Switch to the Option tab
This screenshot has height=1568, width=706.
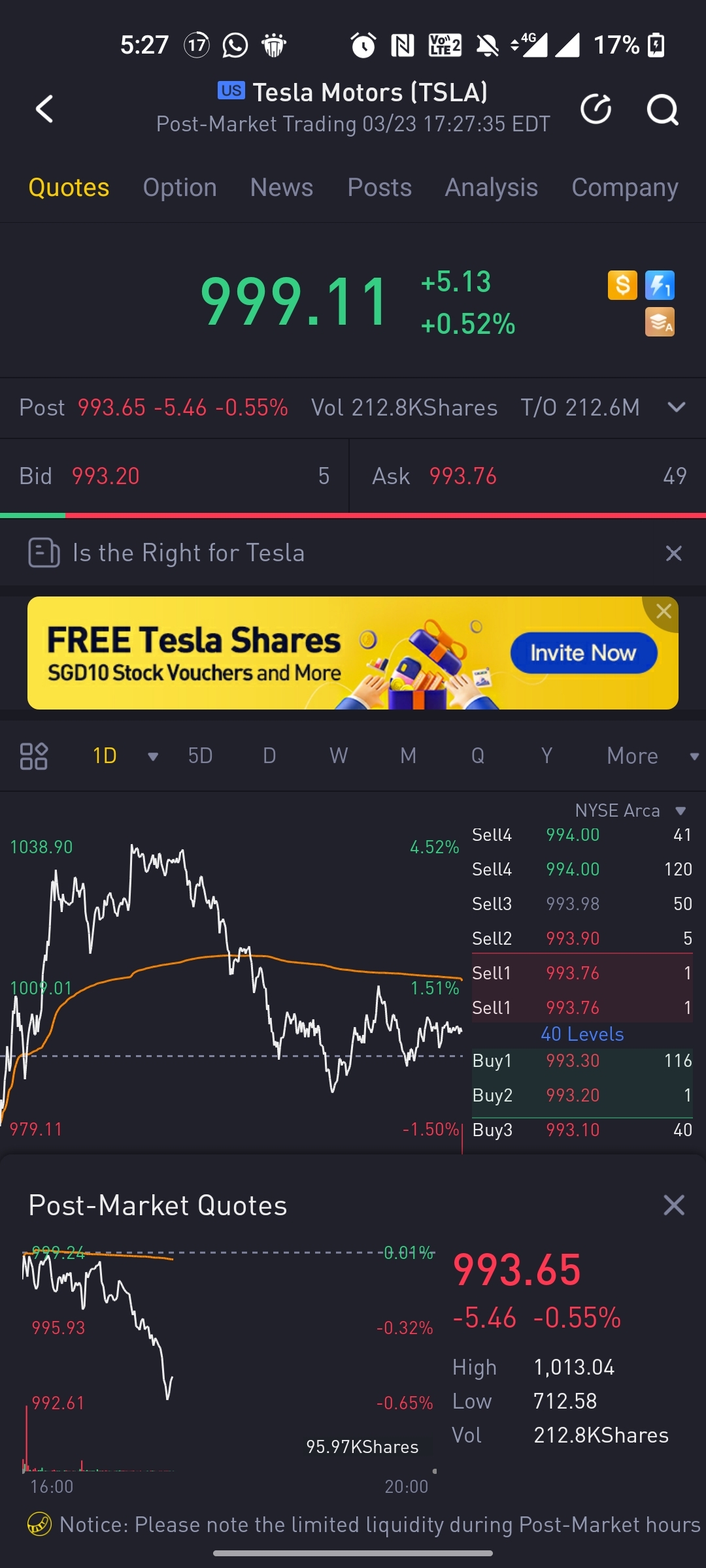click(180, 188)
